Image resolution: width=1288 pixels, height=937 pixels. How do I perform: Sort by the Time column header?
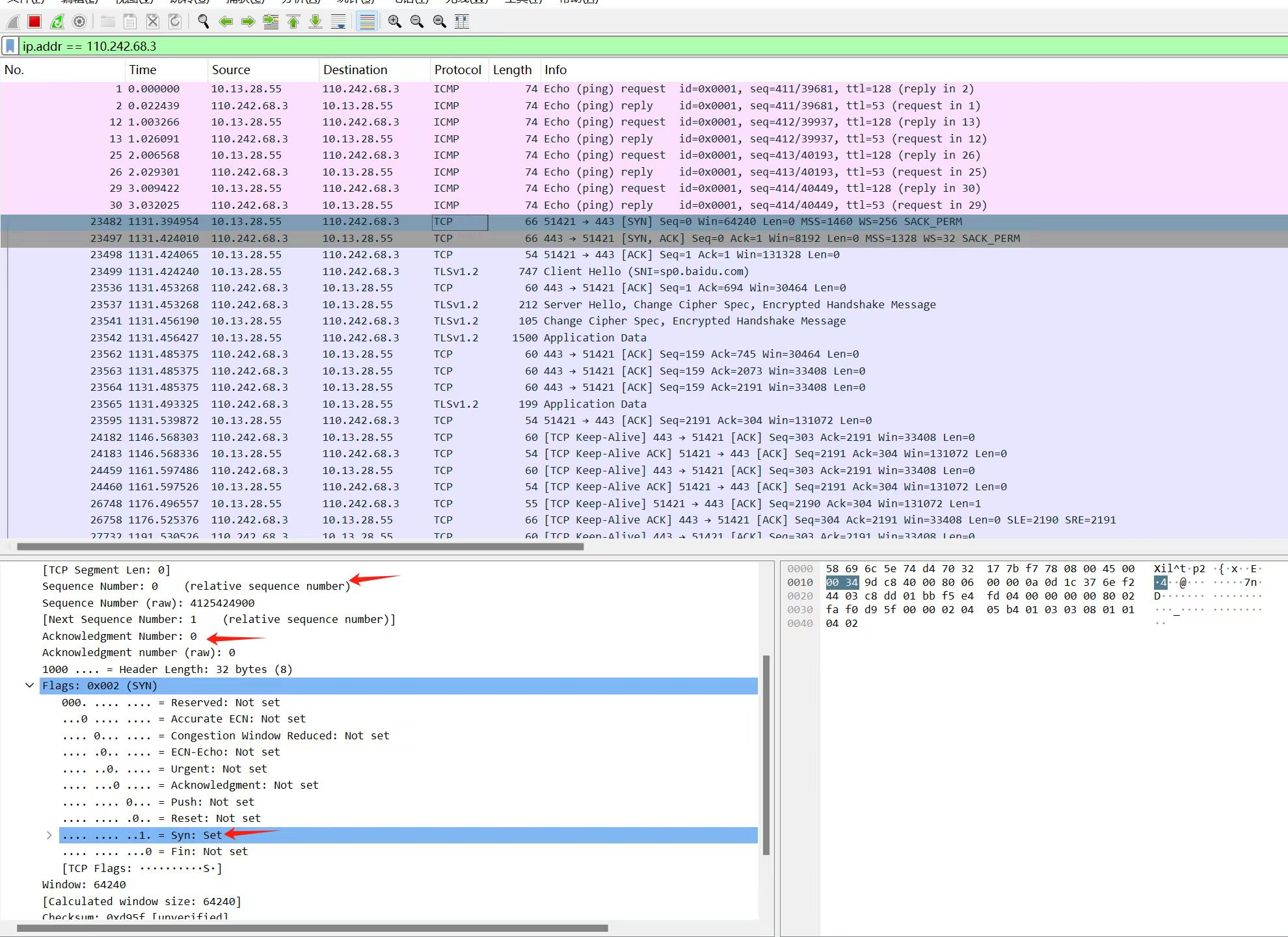167,70
